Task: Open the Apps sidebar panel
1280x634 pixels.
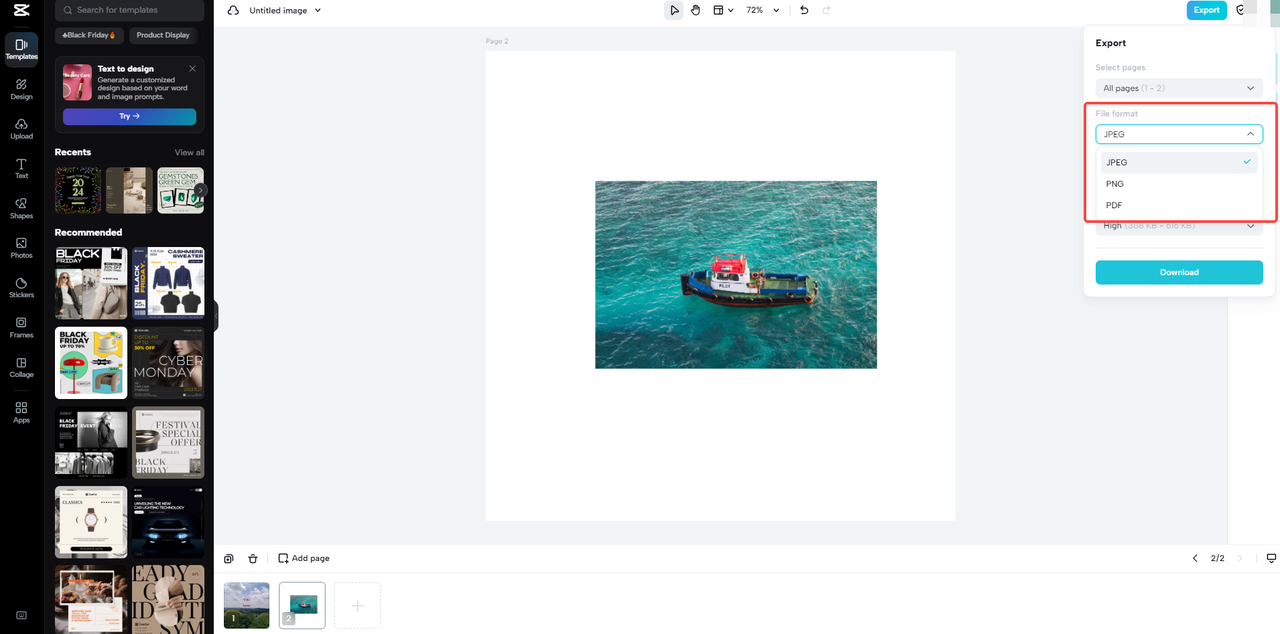Action: [21, 412]
